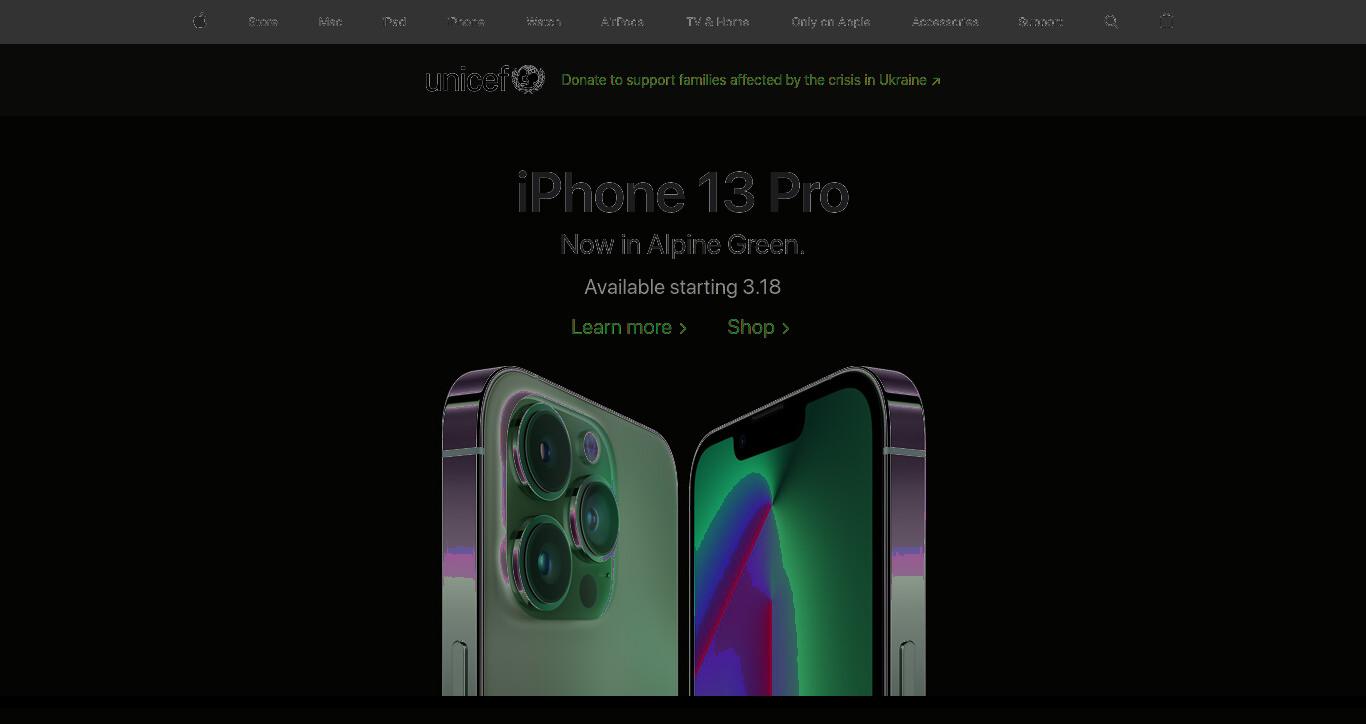
Task: Open TV & Home menu
Action: 718,22
